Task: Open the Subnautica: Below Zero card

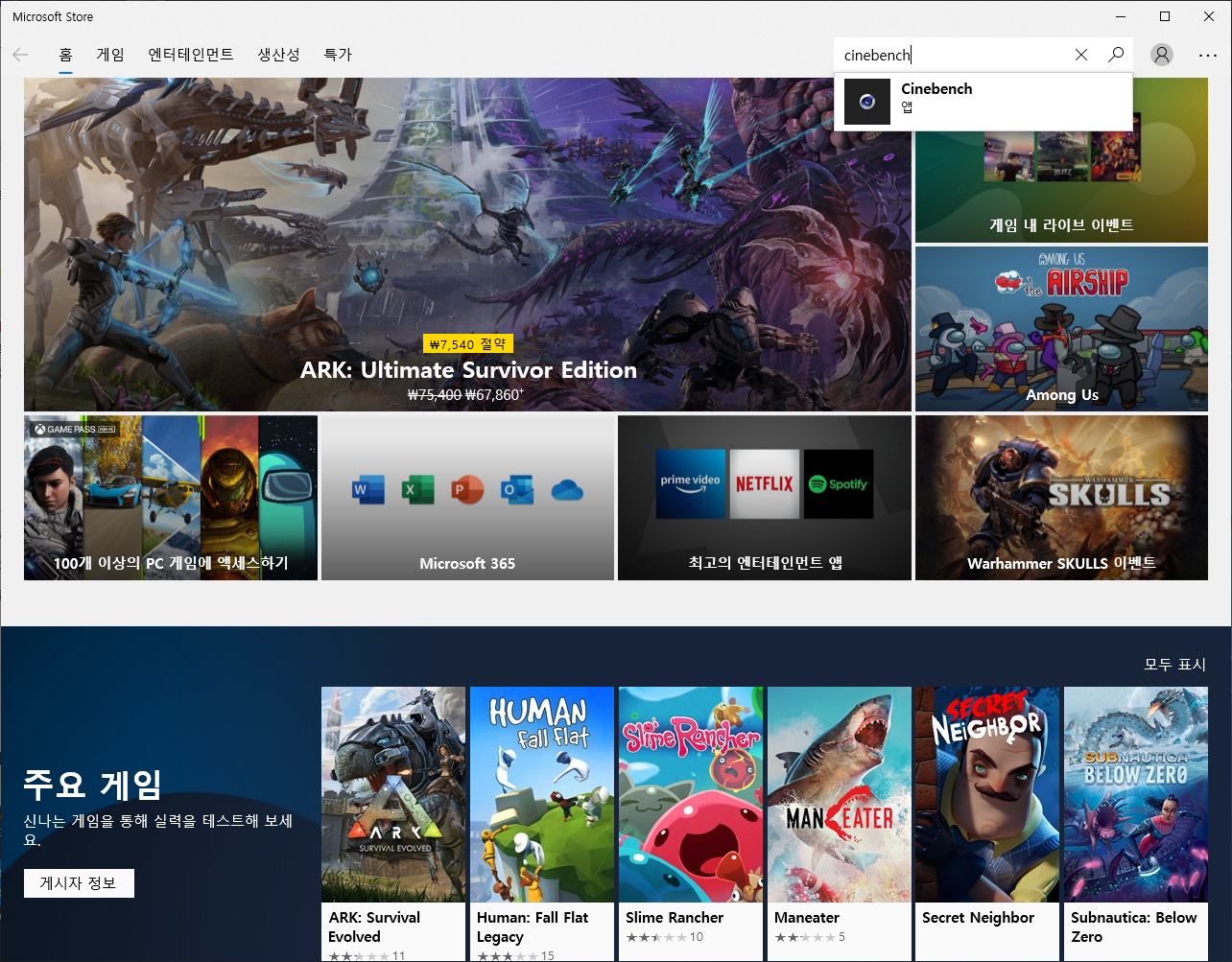Action: point(1136,824)
